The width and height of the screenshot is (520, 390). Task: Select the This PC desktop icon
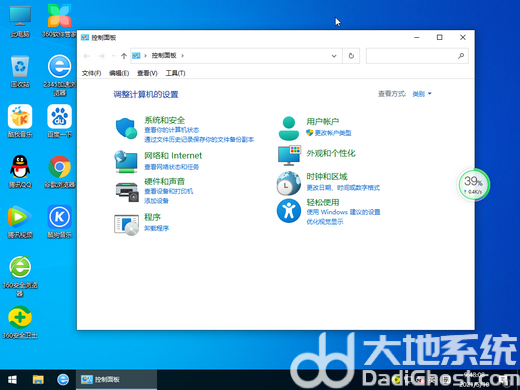click(x=20, y=21)
